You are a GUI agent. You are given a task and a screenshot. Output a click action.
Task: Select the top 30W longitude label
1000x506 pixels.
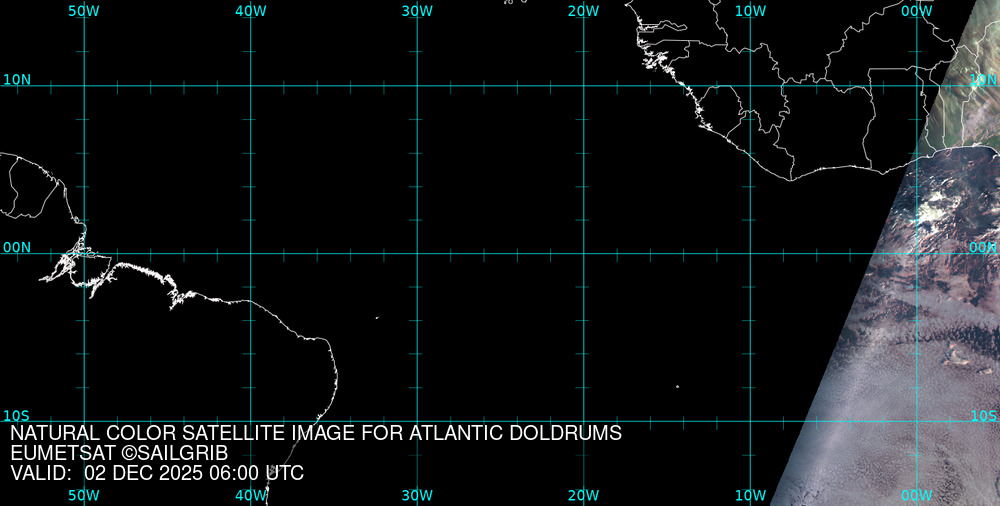pyautogui.click(x=417, y=10)
